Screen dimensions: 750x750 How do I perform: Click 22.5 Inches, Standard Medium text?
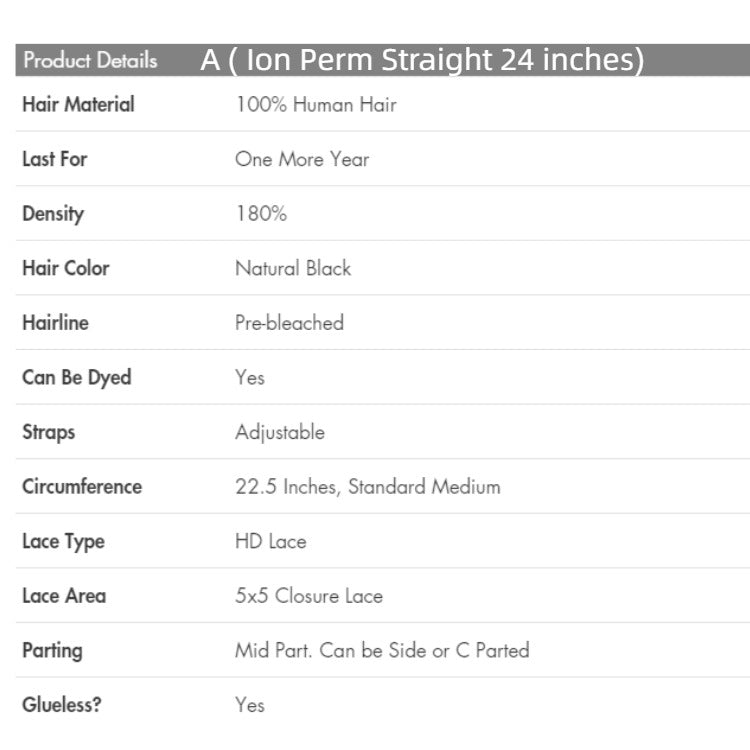(x=367, y=487)
